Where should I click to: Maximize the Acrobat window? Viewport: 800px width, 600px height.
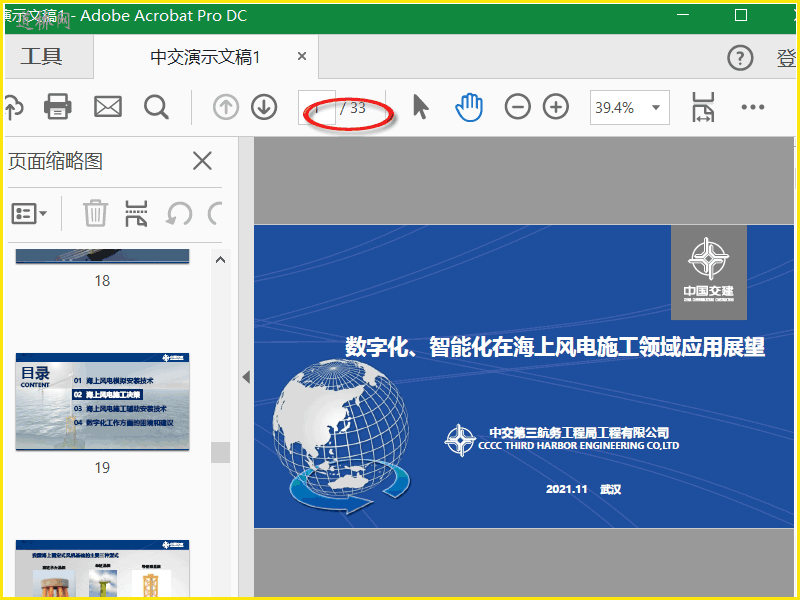tap(741, 15)
